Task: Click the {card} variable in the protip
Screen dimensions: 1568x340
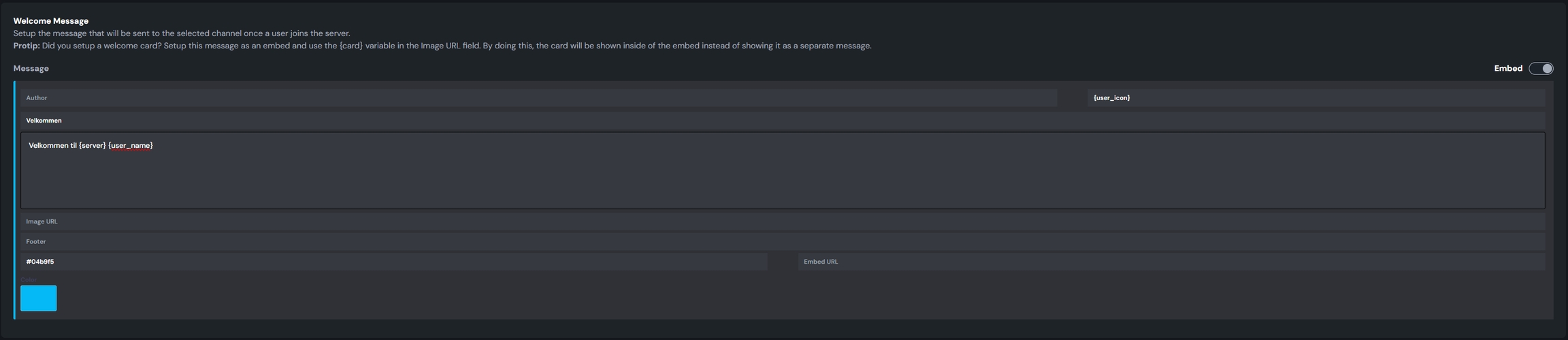Action: pyautogui.click(x=350, y=46)
